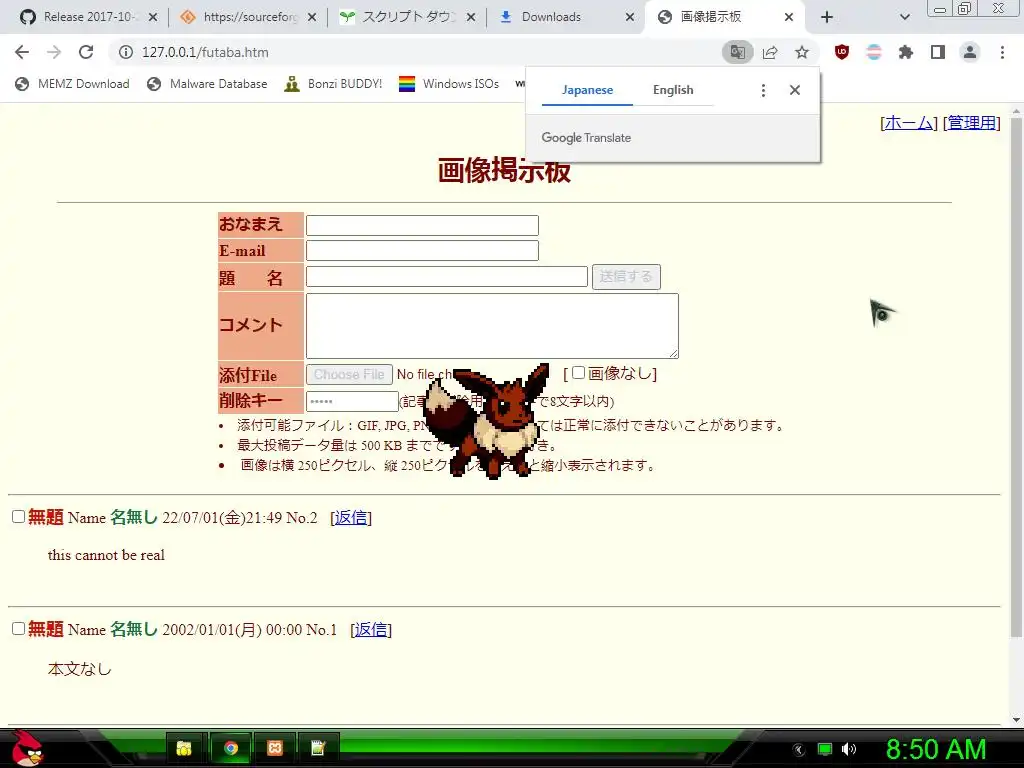
Task: Toggle the 画像なし checkbox
Action: tap(579, 372)
